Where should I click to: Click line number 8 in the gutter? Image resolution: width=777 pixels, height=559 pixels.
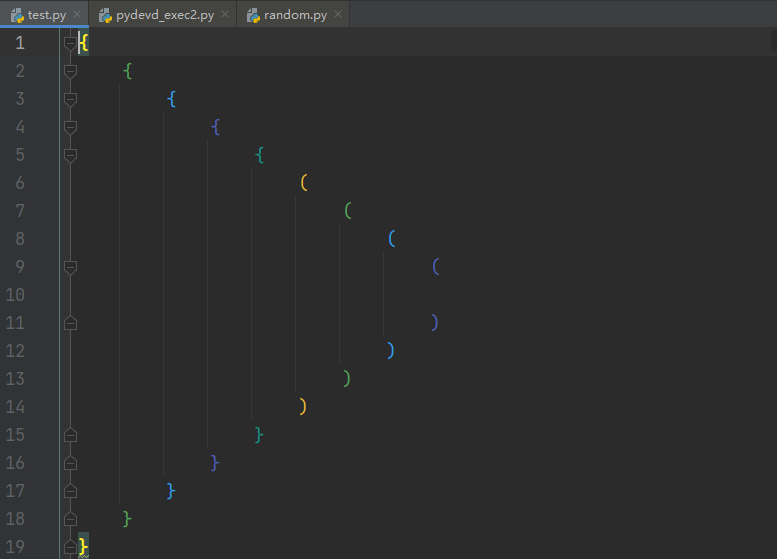pyautogui.click(x=20, y=239)
